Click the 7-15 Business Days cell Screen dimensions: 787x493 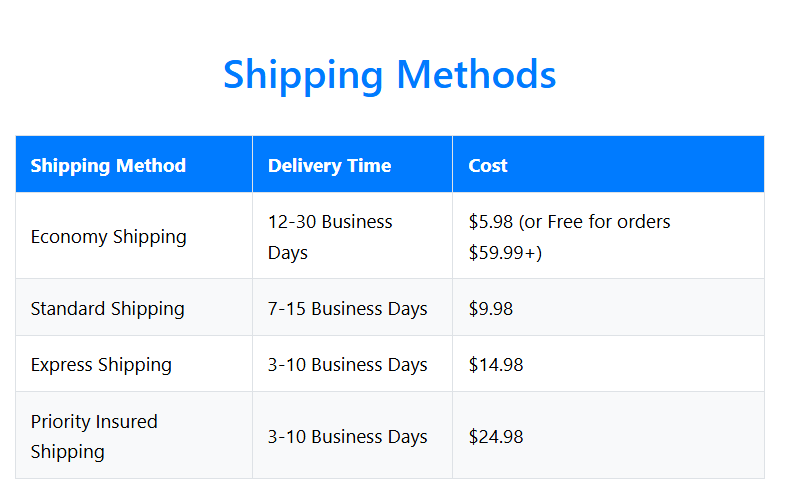click(347, 308)
